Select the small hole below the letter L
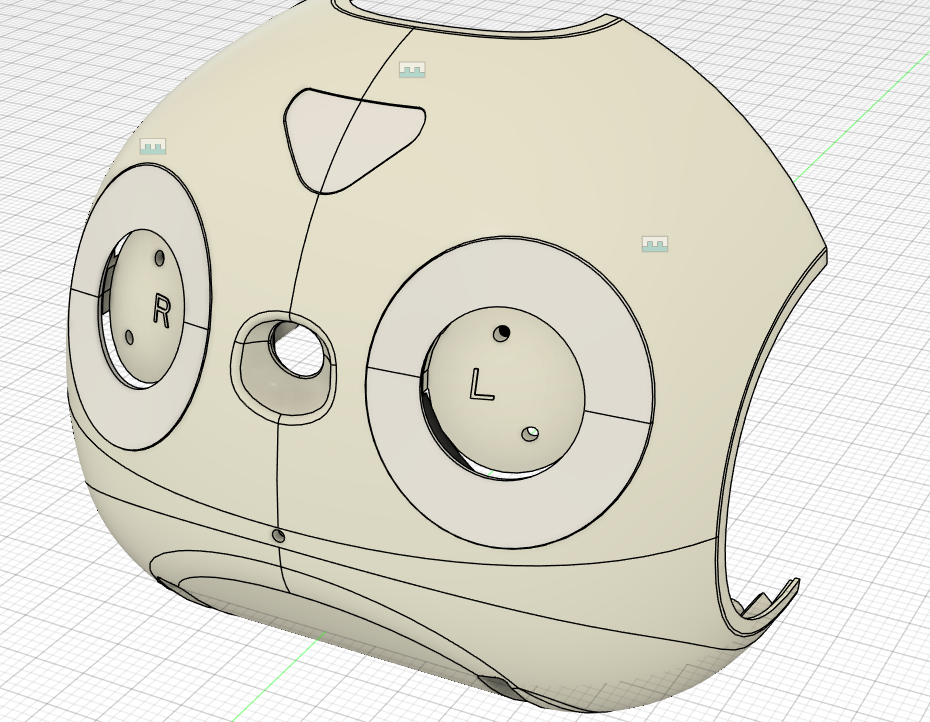Screen dimensions: 930x722 tap(530, 434)
